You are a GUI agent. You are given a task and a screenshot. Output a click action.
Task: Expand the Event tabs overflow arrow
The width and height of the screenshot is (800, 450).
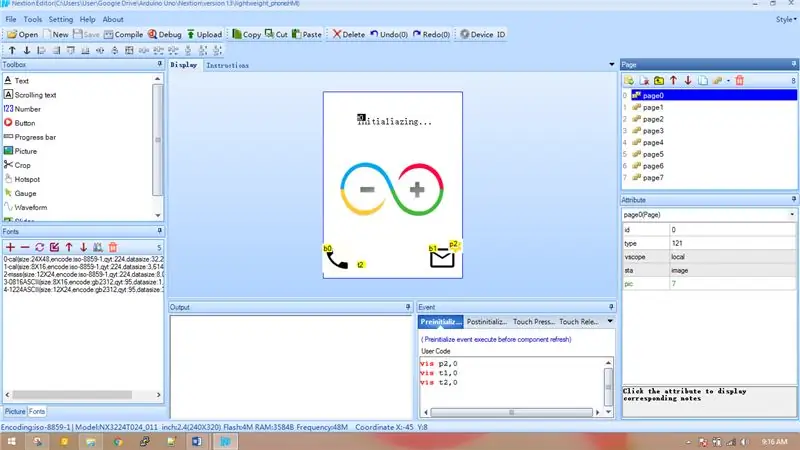point(610,321)
